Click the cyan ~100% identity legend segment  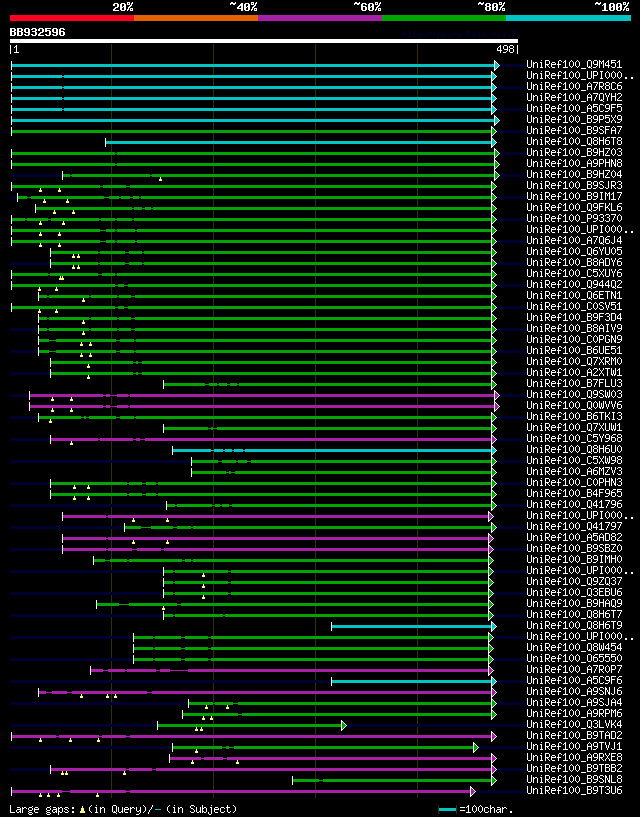point(568,18)
